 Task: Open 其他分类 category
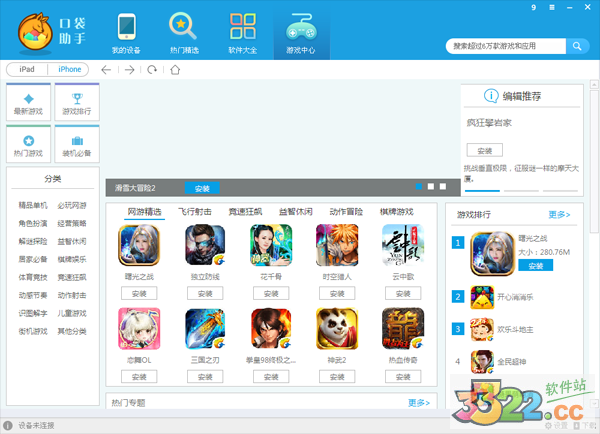[72, 331]
